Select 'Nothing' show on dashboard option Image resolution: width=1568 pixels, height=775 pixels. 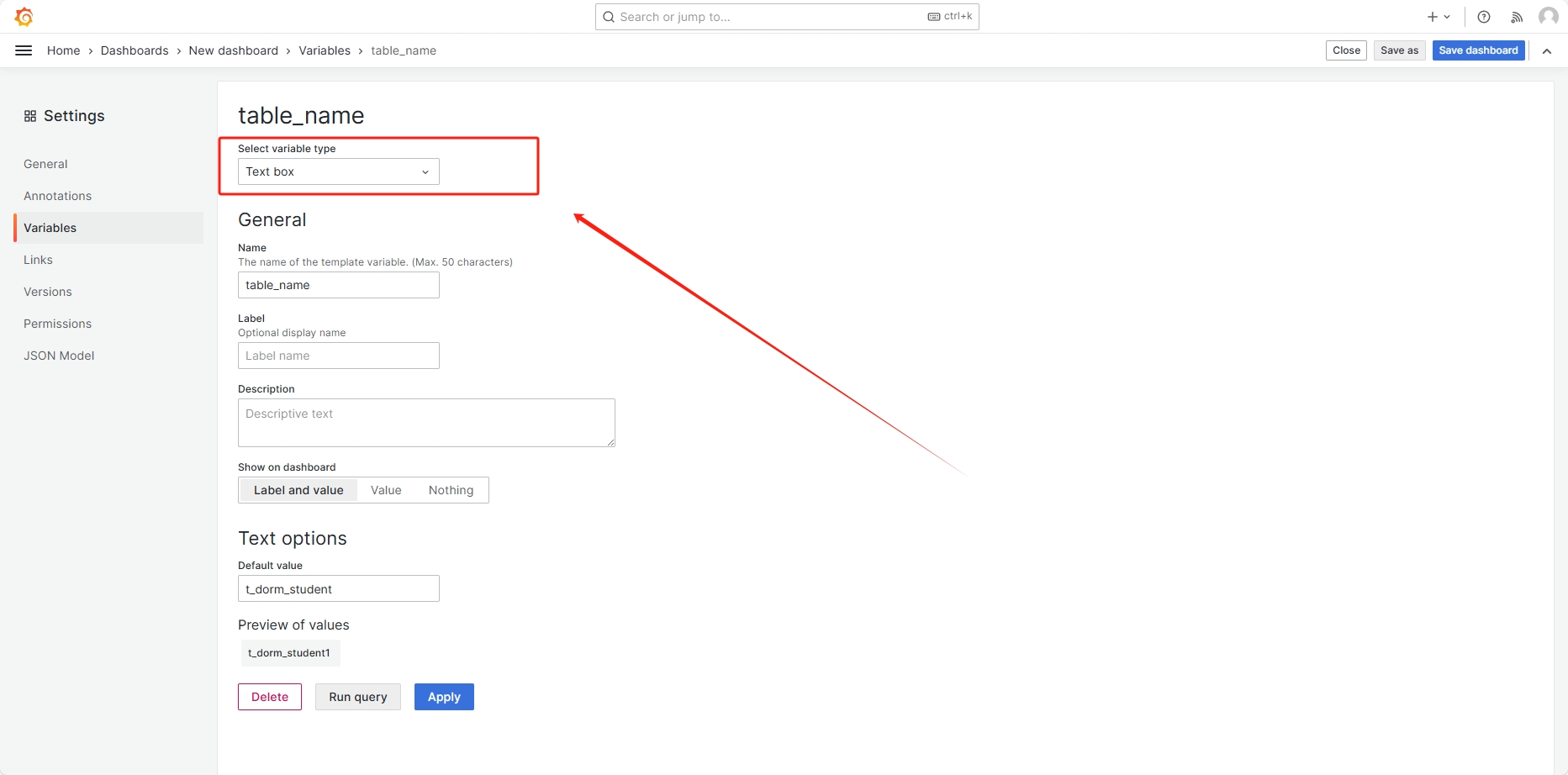coord(451,490)
